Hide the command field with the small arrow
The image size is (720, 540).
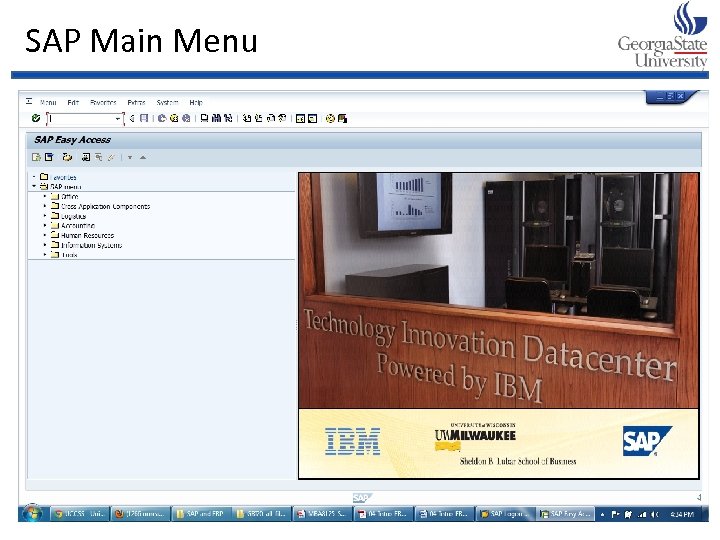132,118
